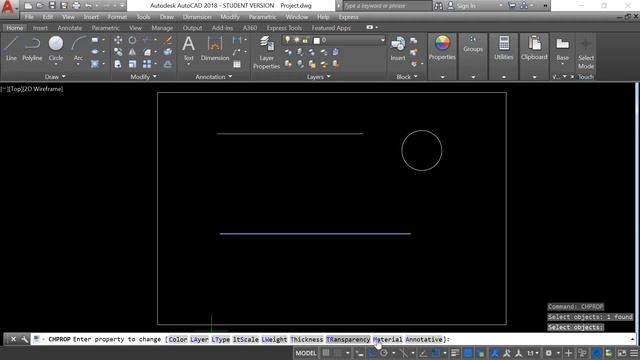Choose the LAyer option in command line
Screen dimensions: 640x360
(199, 339)
